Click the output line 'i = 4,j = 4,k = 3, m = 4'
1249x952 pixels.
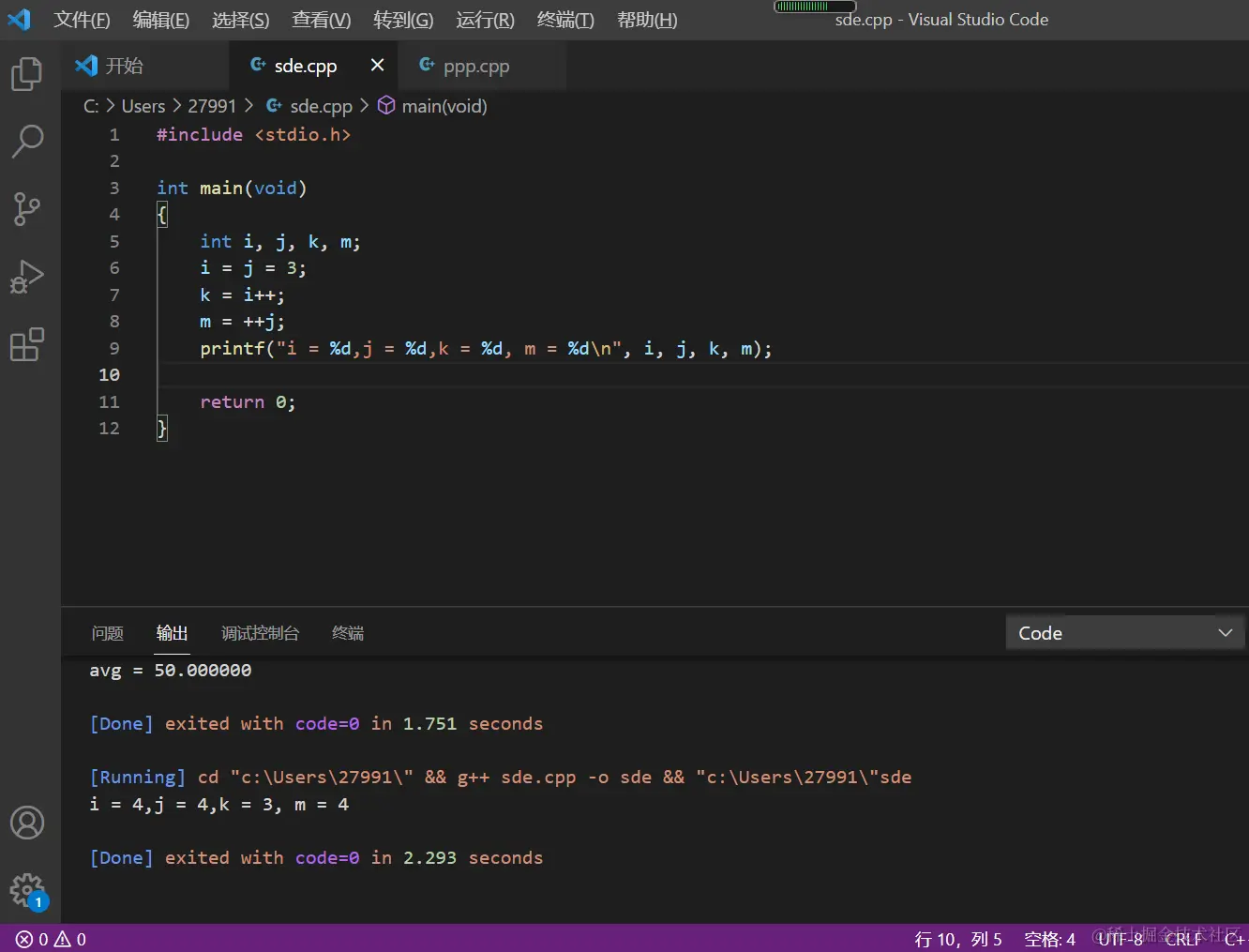tap(219, 804)
